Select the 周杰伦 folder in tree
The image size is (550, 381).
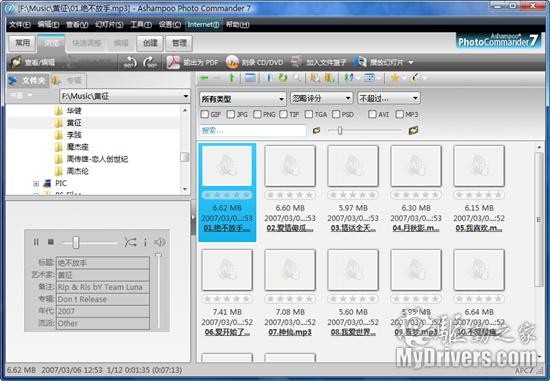tap(78, 171)
